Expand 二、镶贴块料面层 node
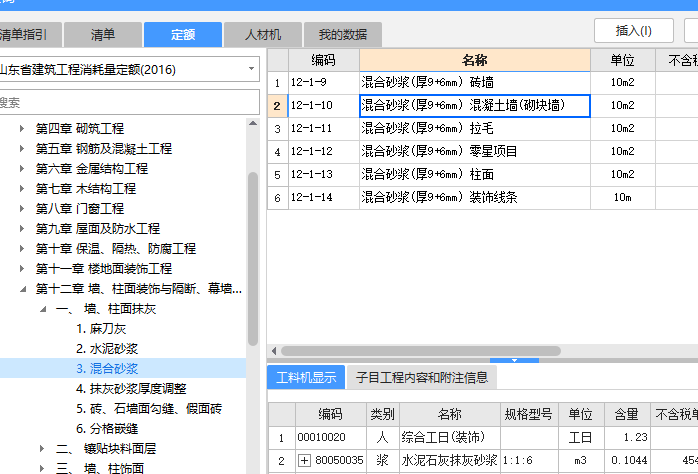This screenshot has height=474, width=698. coord(42,449)
